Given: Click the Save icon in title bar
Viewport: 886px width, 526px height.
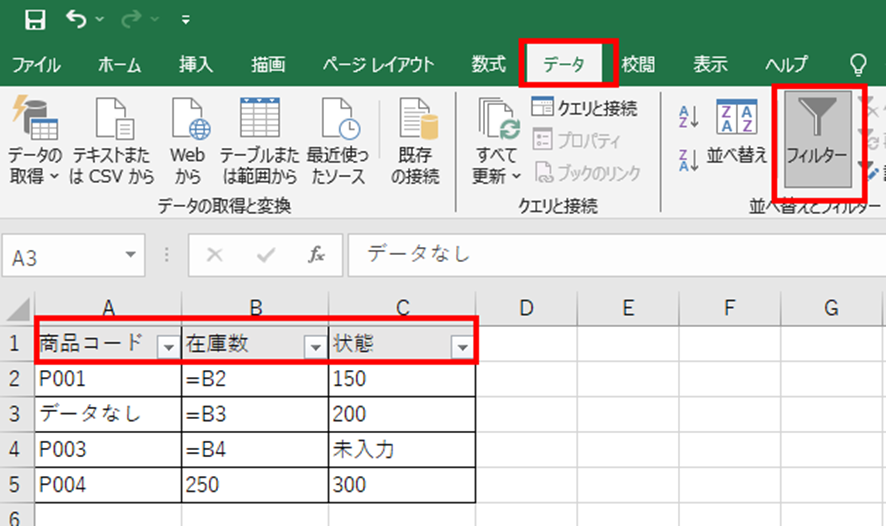Looking at the screenshot, I should [34, 19].
